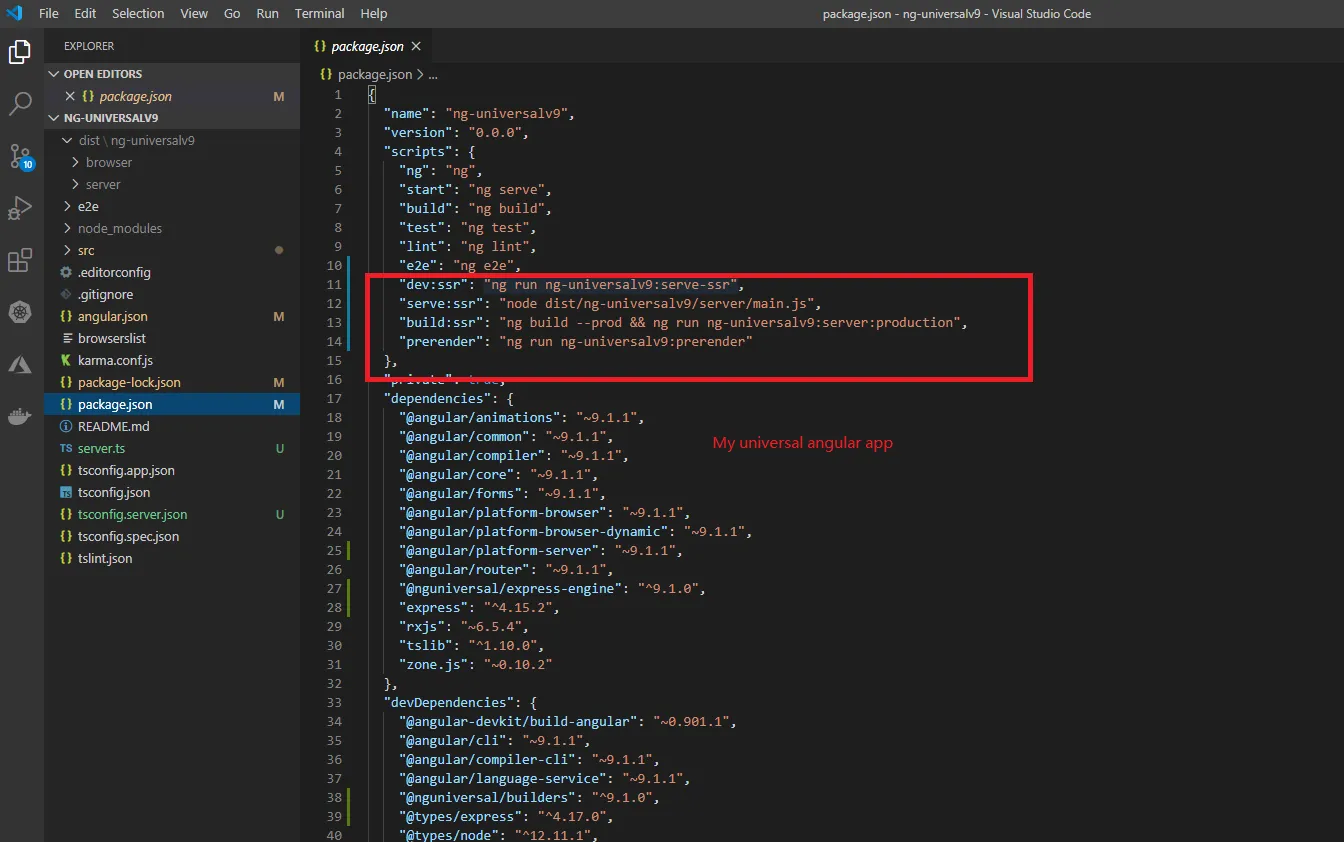This screenshot has width=1344, height=842.
Task: Click the info icon beside README.md
Action: 66,427
